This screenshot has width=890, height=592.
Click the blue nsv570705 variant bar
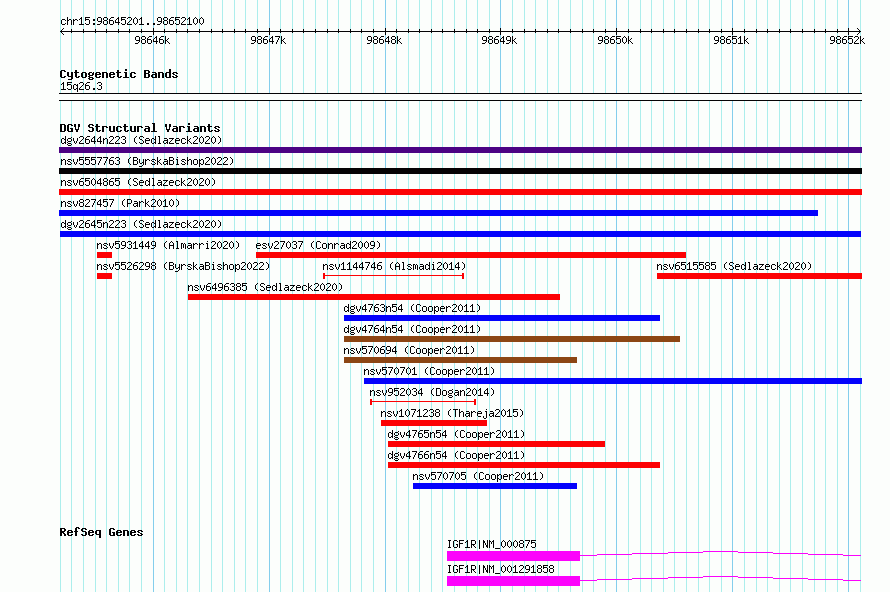click(495, 486)
